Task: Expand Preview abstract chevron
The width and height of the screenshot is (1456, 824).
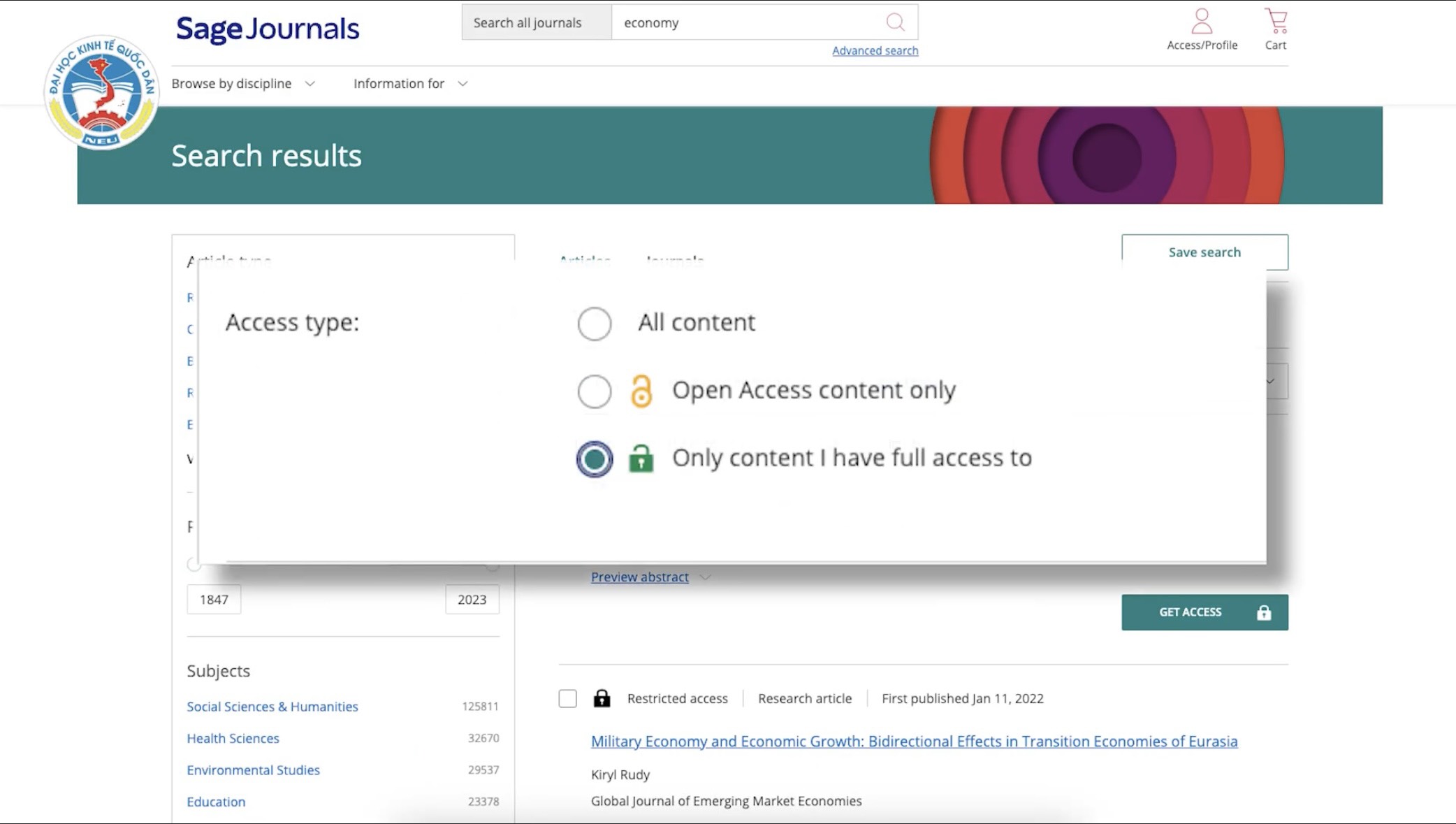Action: coord(705,577)
